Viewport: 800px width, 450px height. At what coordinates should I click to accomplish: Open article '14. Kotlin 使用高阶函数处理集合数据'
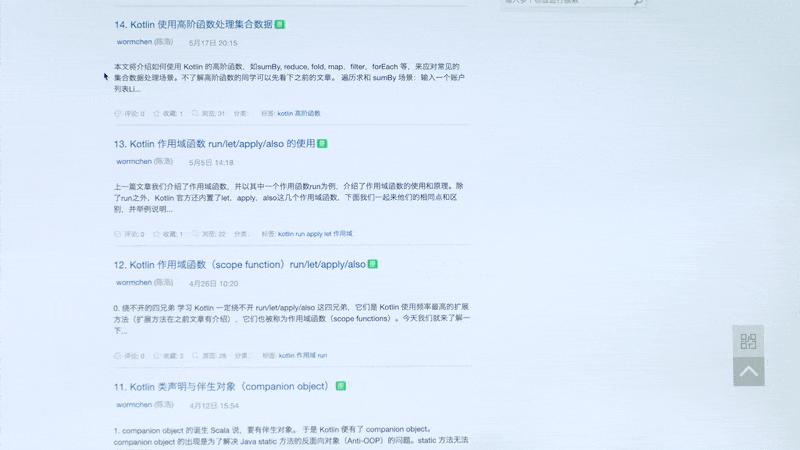(x=193, y=24)
